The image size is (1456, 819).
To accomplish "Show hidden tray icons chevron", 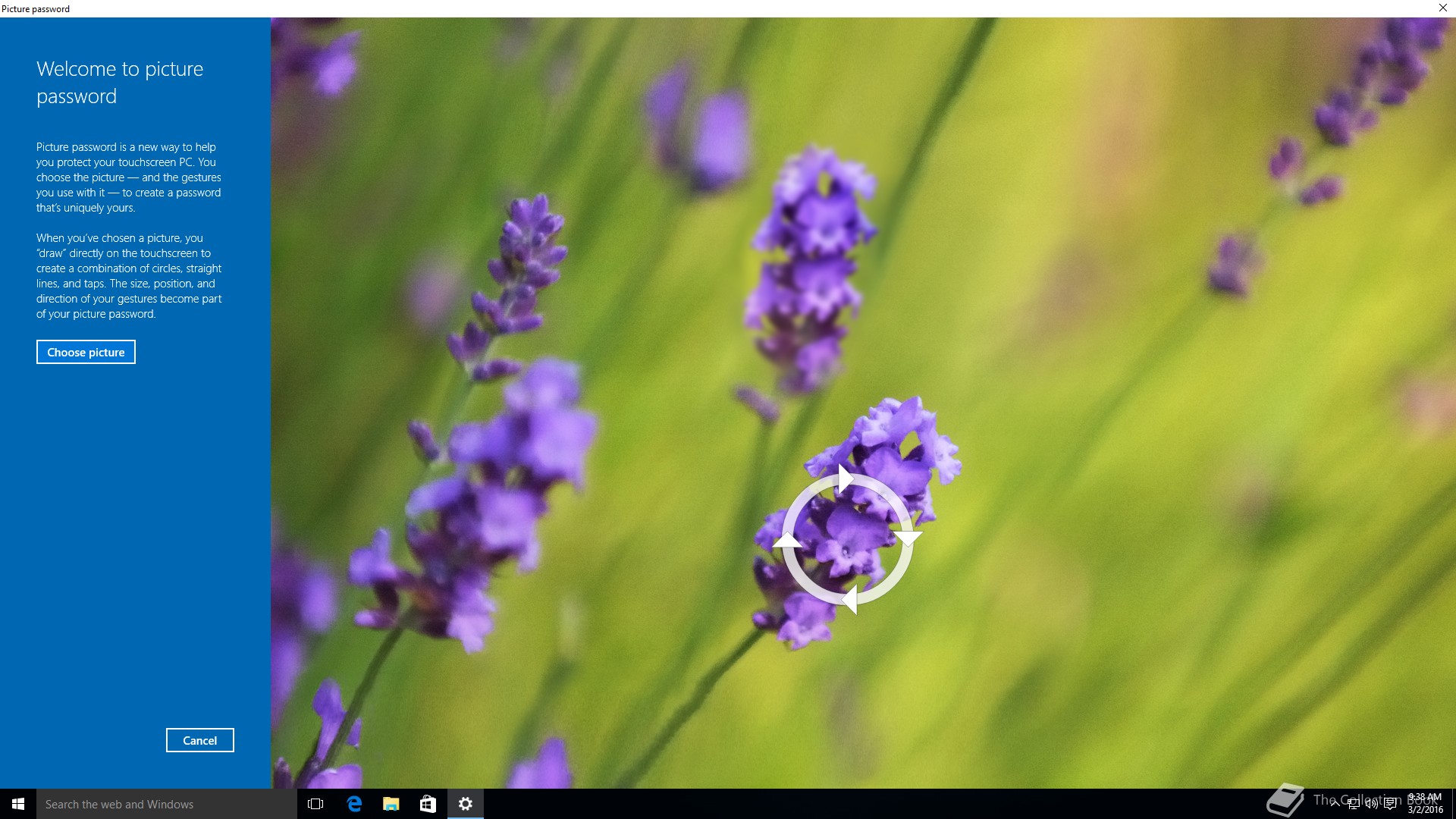I will tap(1335, 804).
